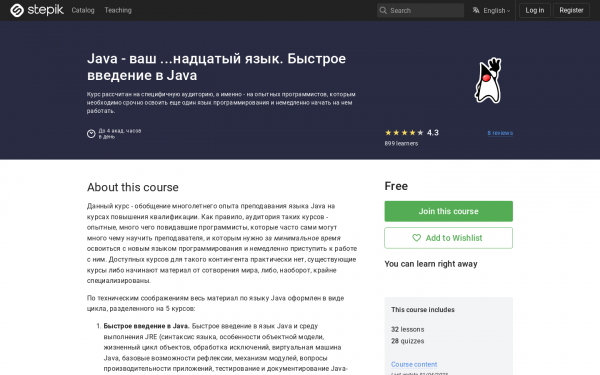Click the 28 quizzes text
600x375 pixels.
pos(408,341)
